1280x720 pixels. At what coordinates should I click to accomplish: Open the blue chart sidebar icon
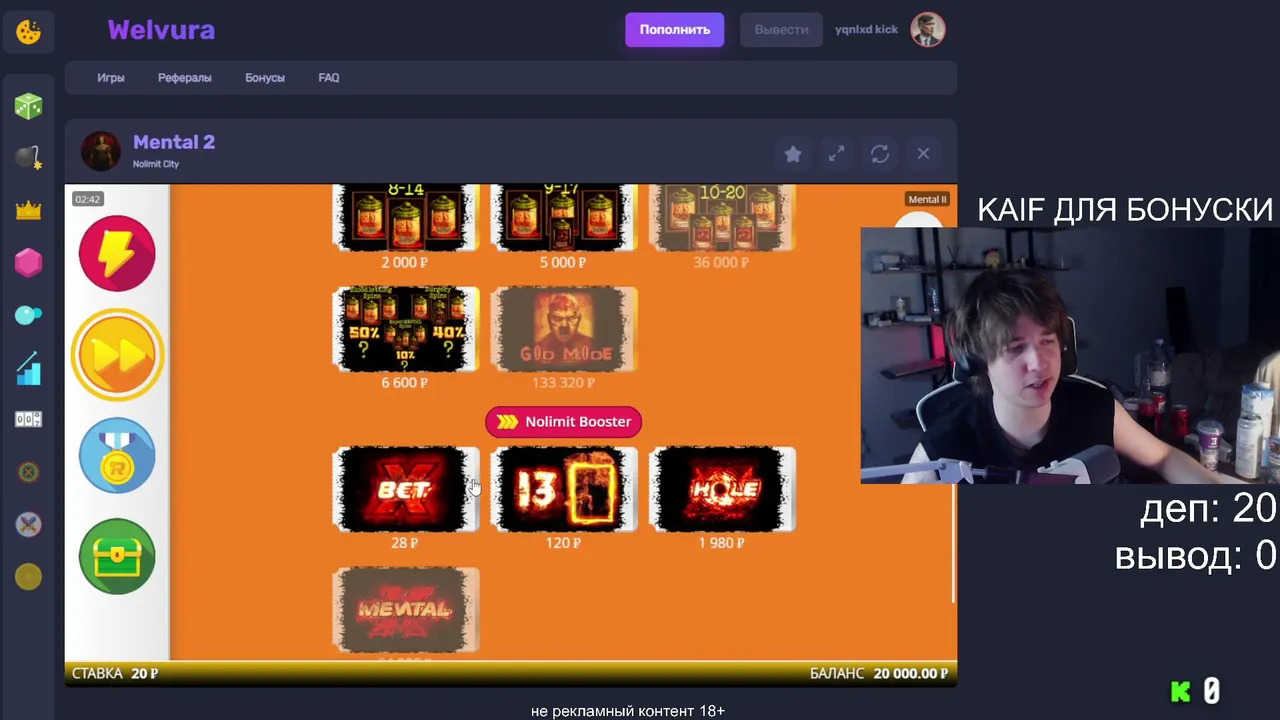click(28, 368)
